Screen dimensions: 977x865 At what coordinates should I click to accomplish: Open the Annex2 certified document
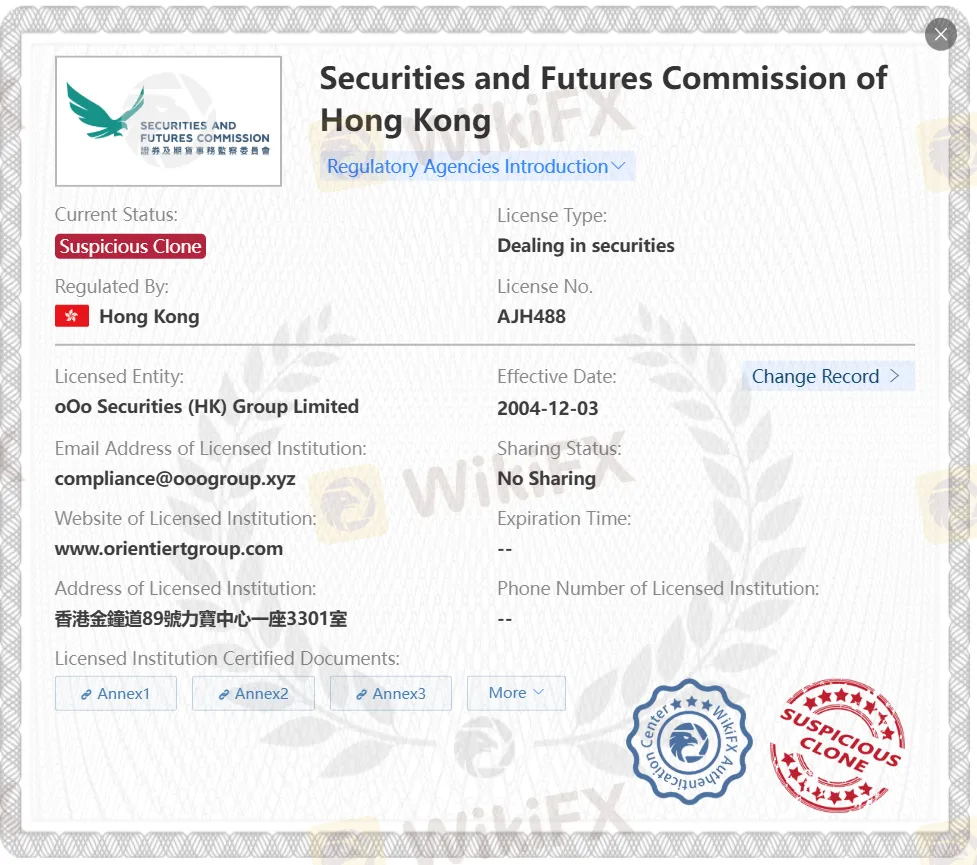tap(253, 694)
